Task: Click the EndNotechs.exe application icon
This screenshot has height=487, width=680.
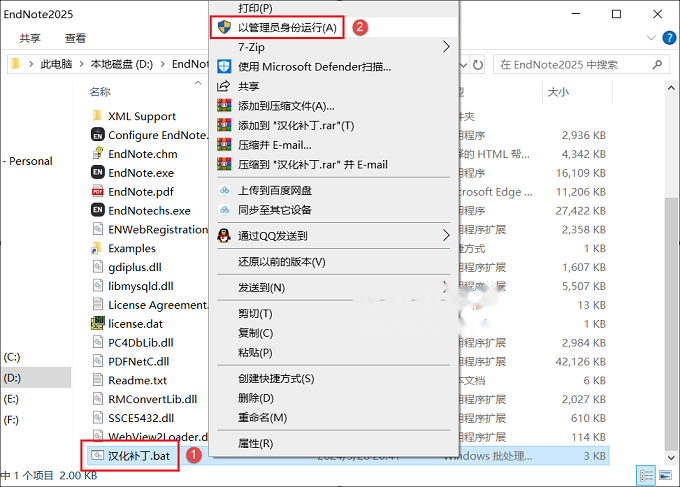Action: 98,210
